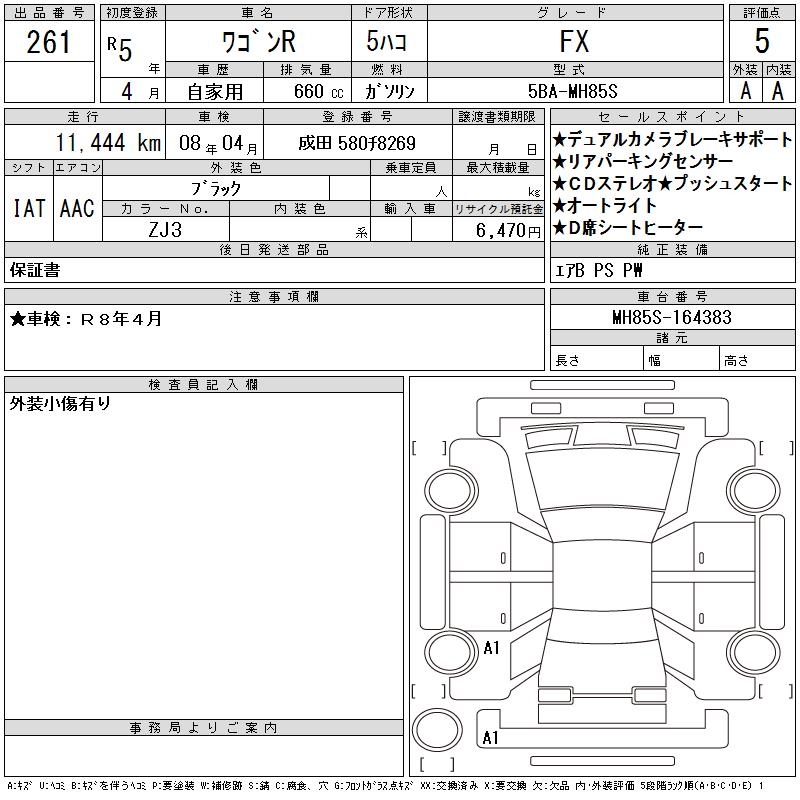Select the spare tire circle in the diagram
800x800 pixels.
pos(437,729)
